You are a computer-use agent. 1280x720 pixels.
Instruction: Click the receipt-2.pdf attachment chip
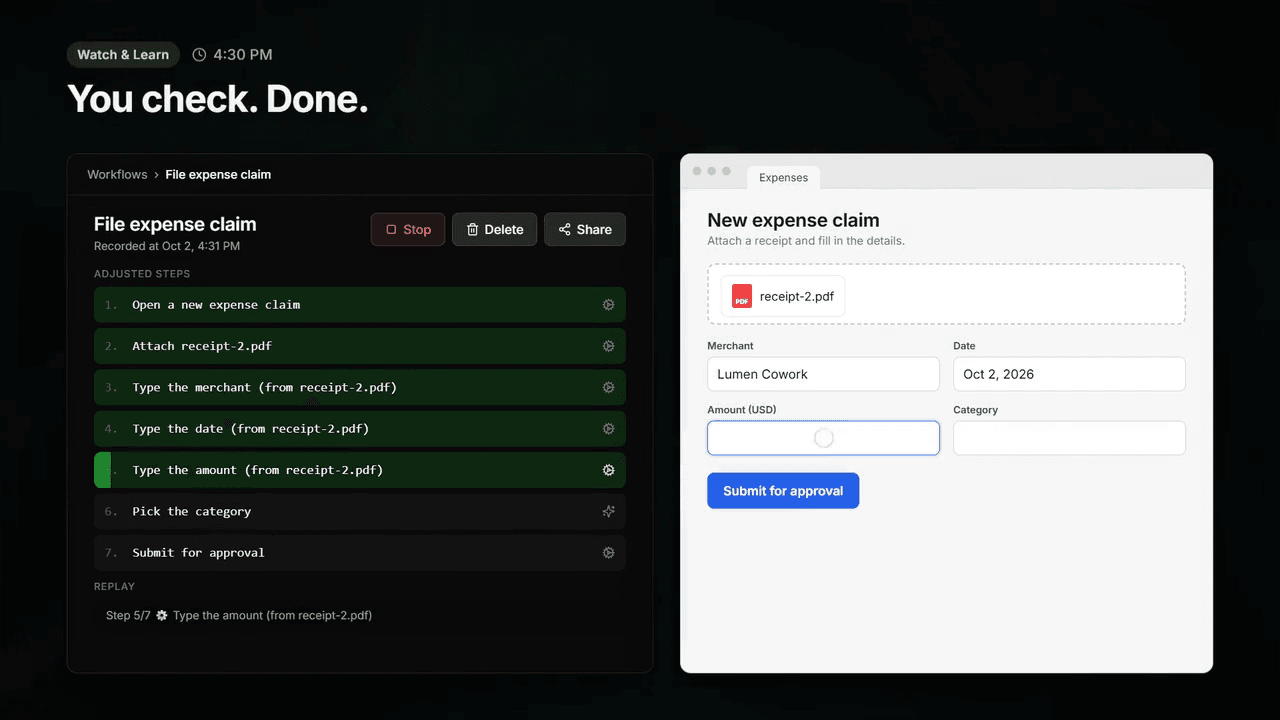782,296
